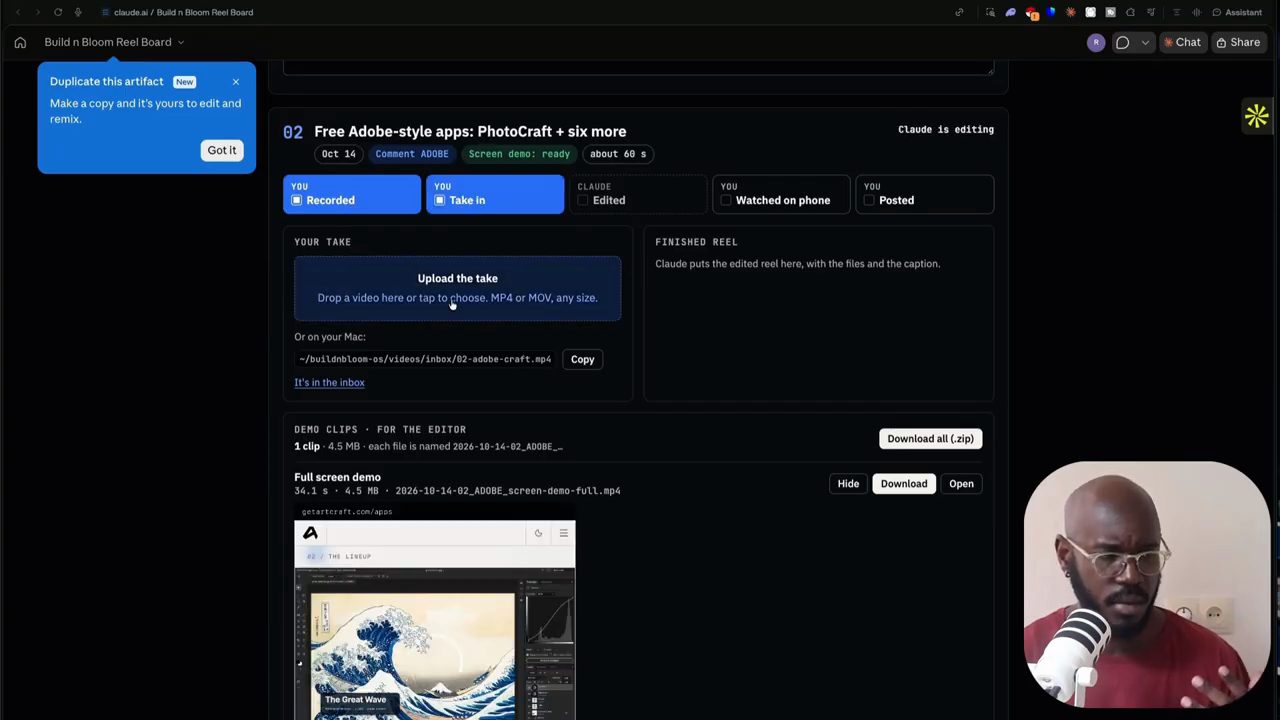Viewport: 1280px width, 720px height.
Task: Hide the Full screen demo preview
Action: tap(848, 484)
